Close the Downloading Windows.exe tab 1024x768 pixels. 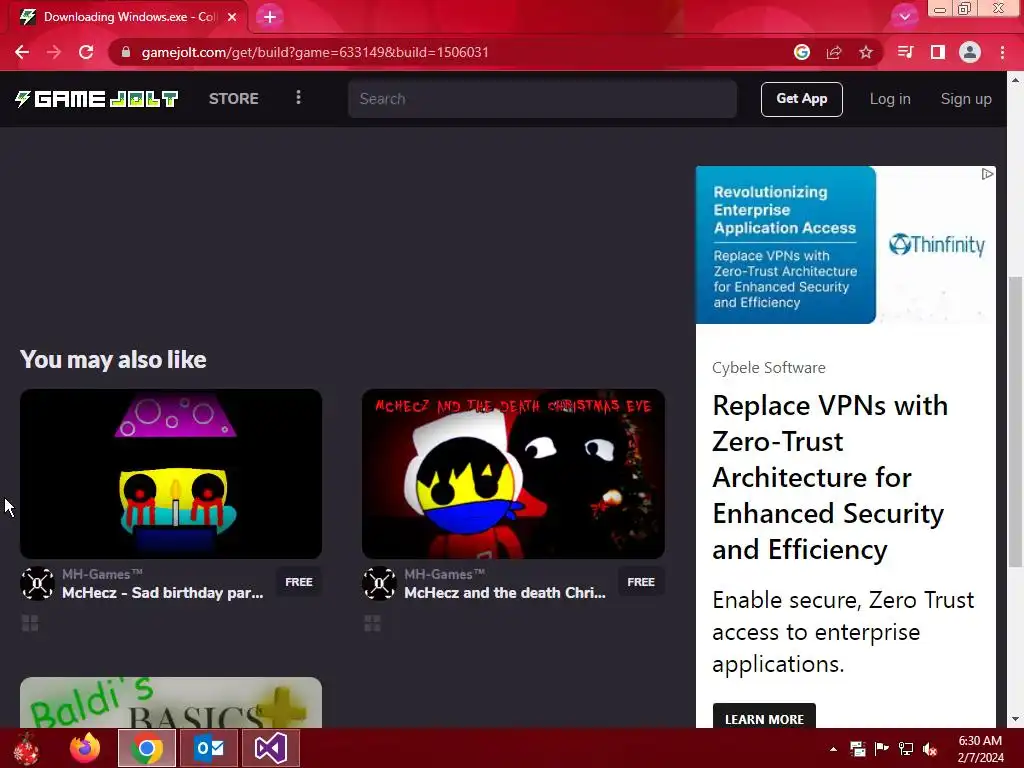tap(232, 17)
